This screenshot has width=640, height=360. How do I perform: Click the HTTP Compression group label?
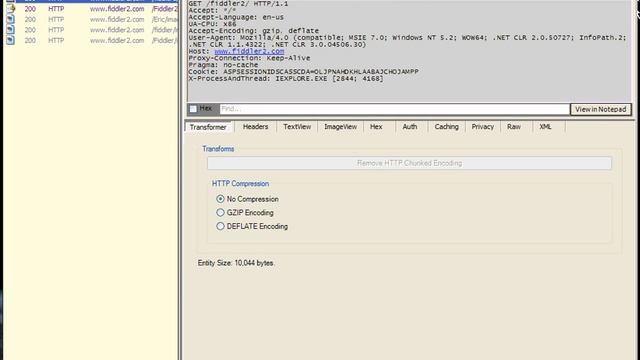point(240,184)
